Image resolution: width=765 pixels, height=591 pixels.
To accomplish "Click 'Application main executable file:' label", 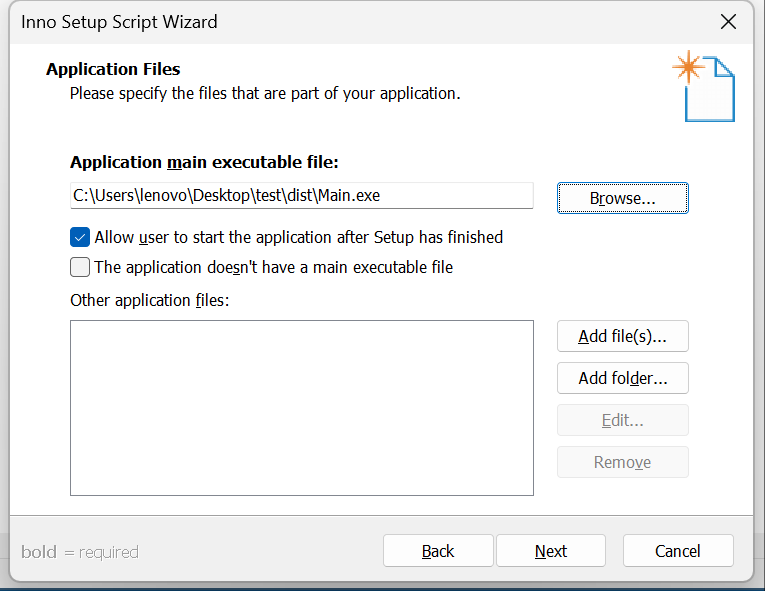I will (x=204, y=162).
